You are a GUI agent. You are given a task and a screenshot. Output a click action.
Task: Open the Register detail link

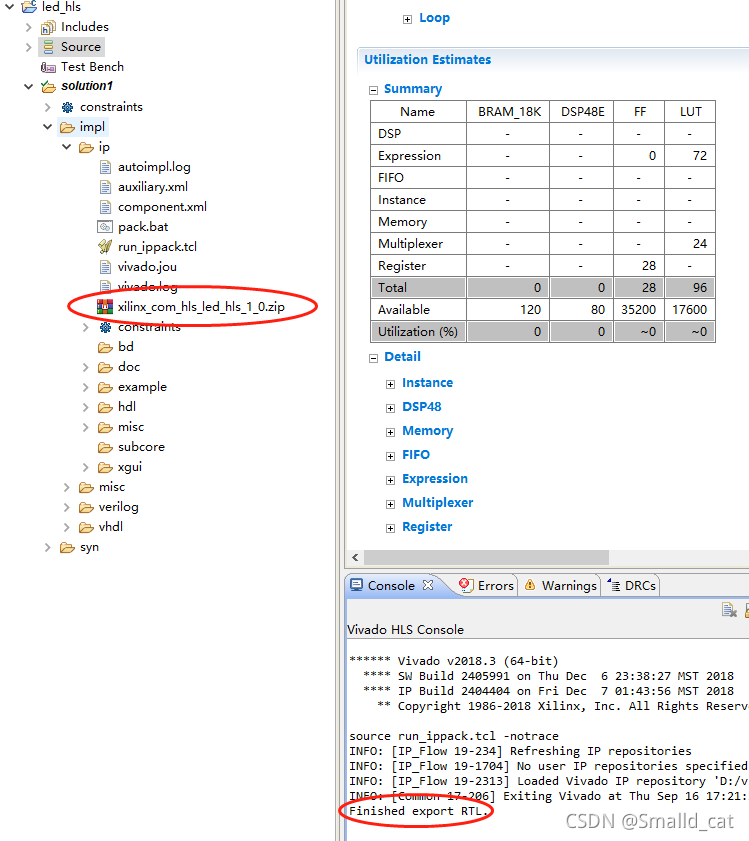pyautogui.click(x=427, y=527)
